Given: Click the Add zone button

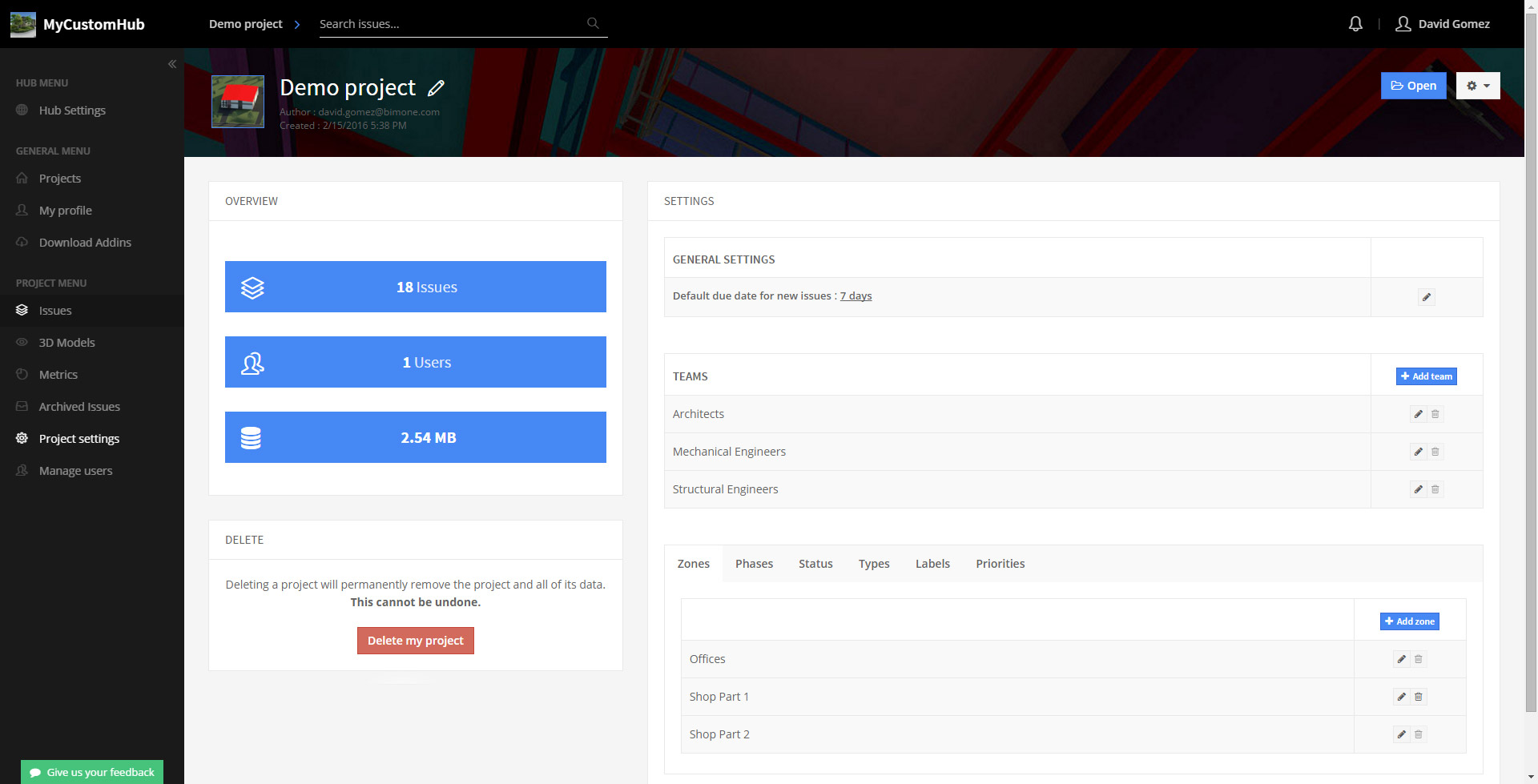Looking at the screenshot, I should pyautogui.click(x=1409, y=621).
